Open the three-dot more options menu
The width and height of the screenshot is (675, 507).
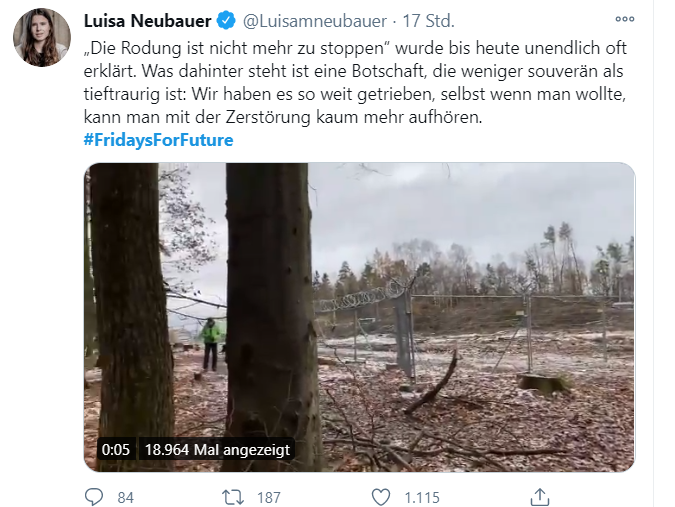(x=625, y=19)
